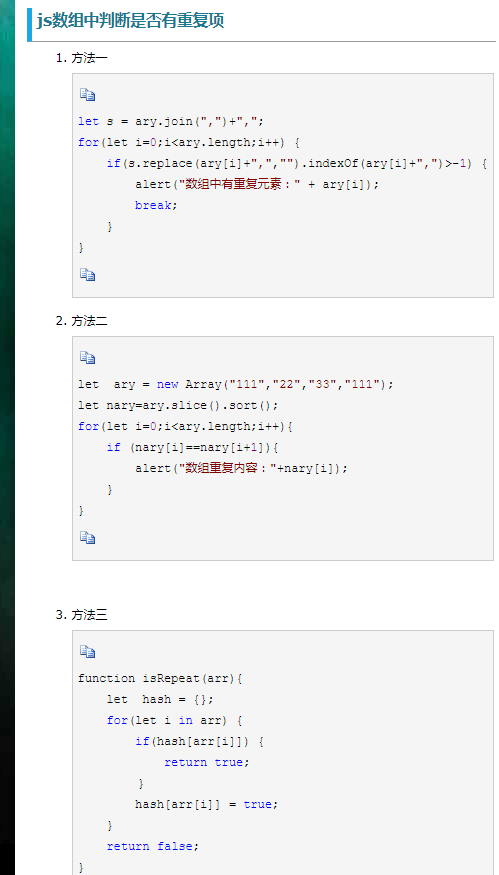The width and height of the screenshot is (499, 875).
Task: Click the alert line 数组中有重复元素
Action: point(257,184)
